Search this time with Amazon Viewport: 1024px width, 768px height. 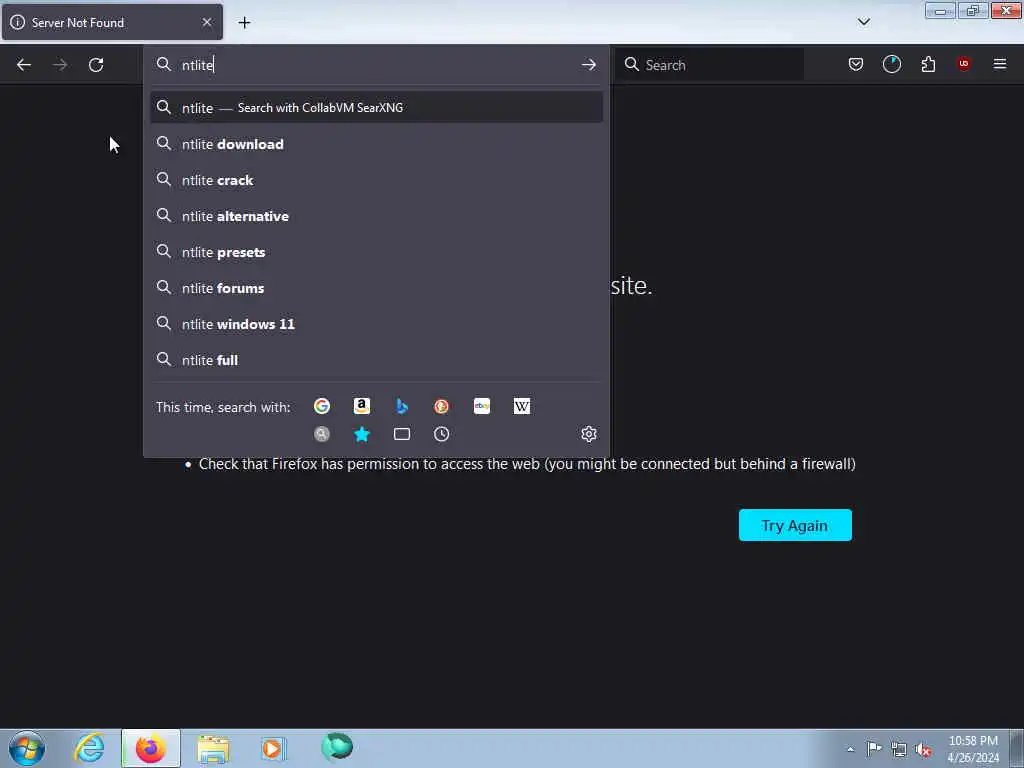(x=362, y=406)
